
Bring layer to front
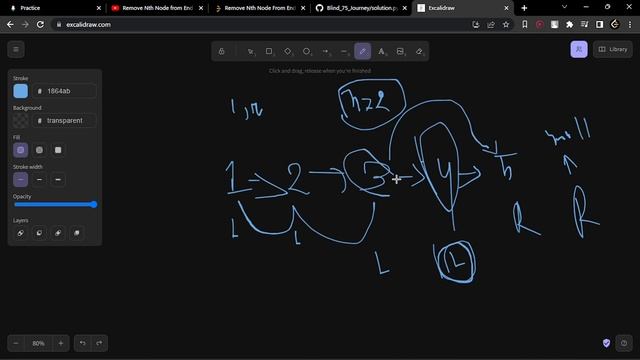click(77, 233)
